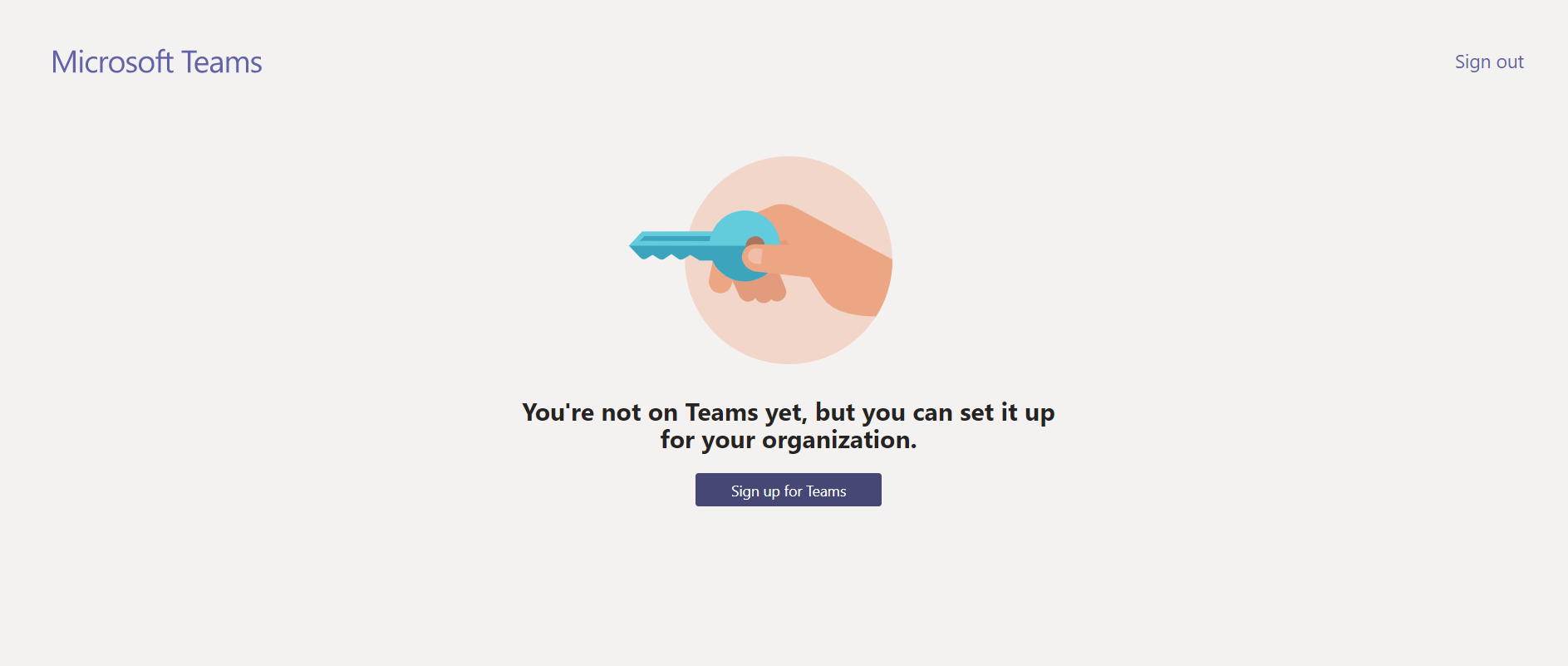Viewport: 1568px width, 666px height.
Task: Click the word "Teams" inside the bold heading
Action: [721, 412]
